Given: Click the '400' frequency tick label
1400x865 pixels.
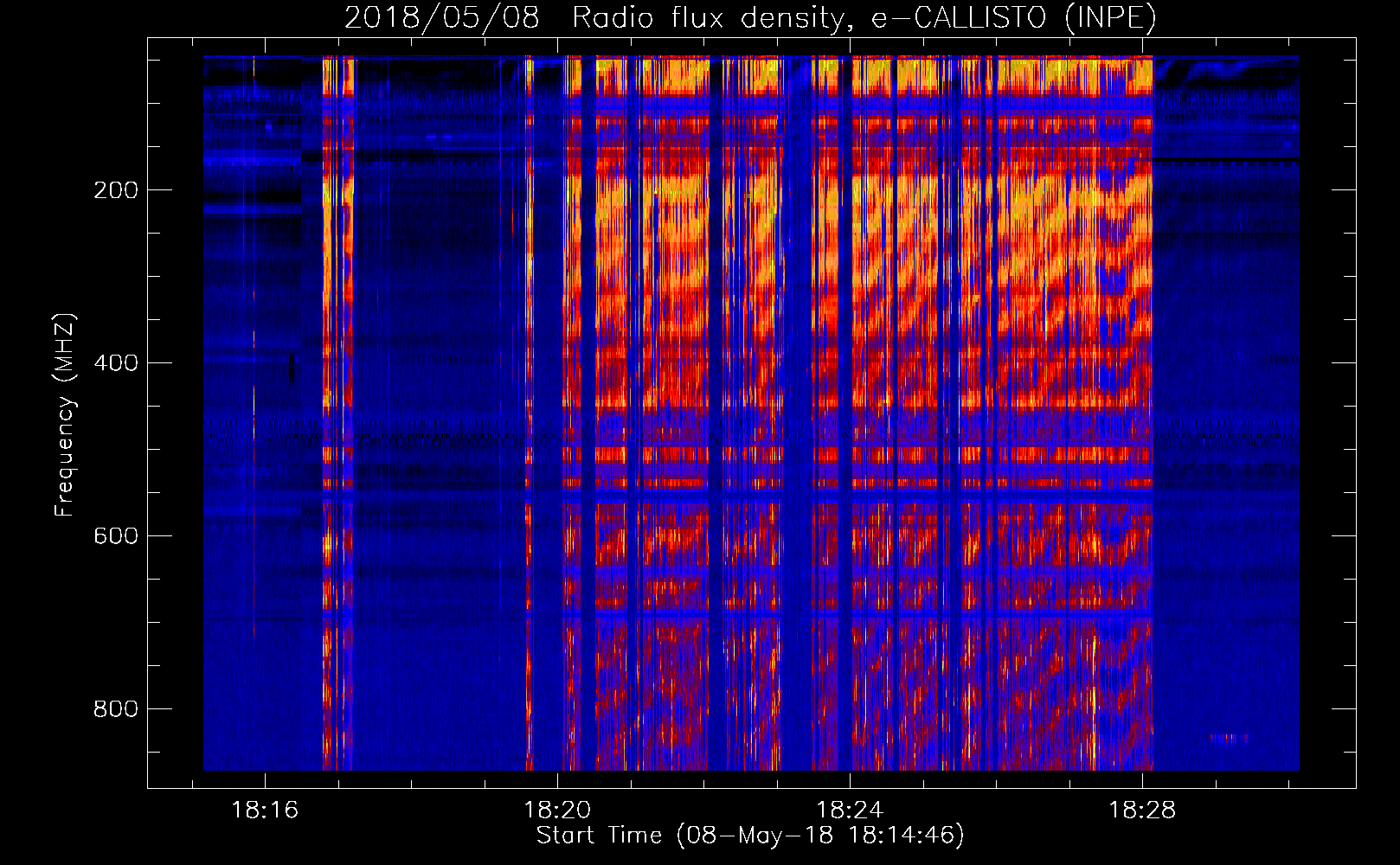Looking at the screenshot, I should (x=116, y=363).
